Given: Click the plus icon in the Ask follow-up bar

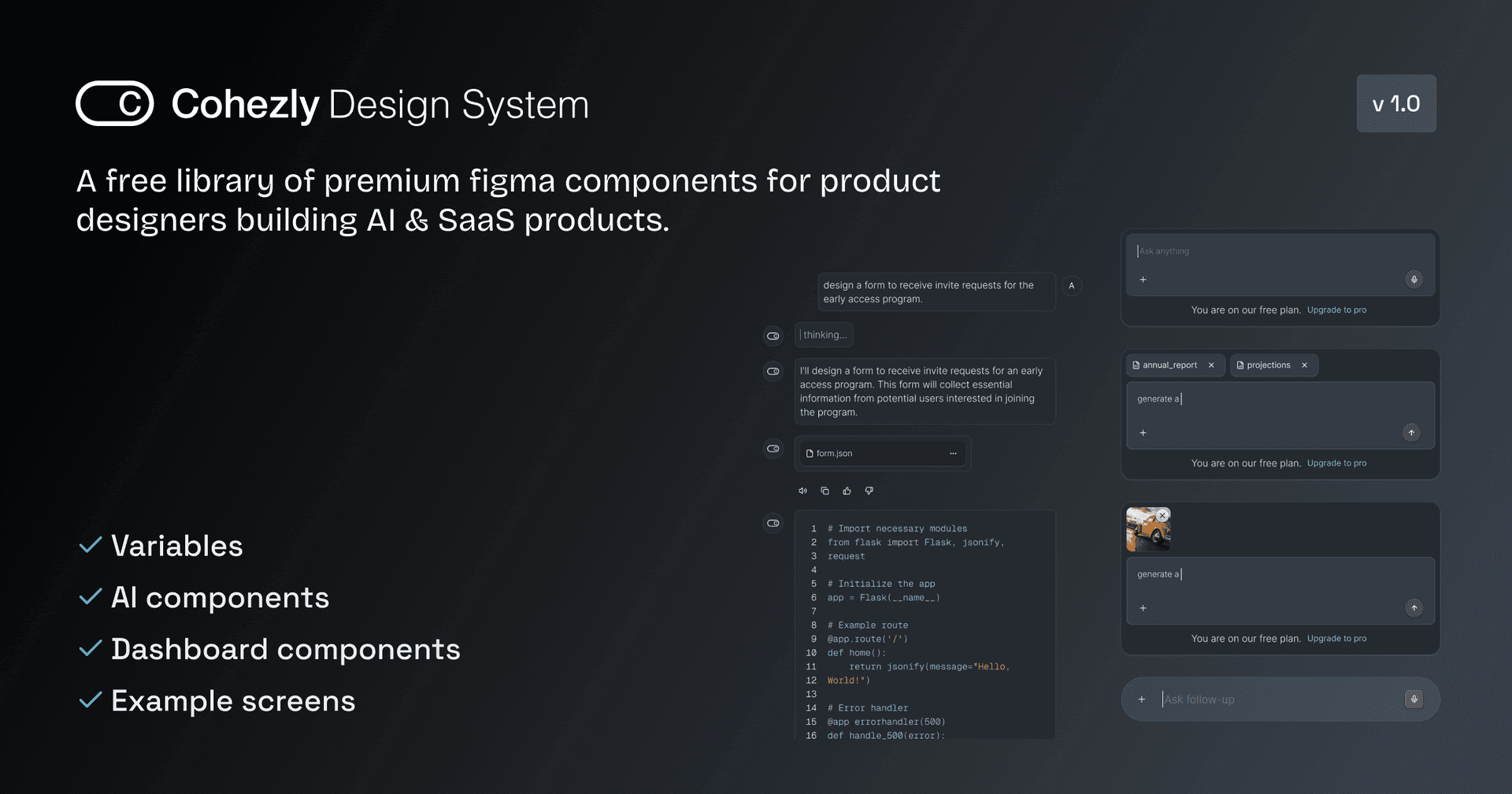Looking at the screenshot, I should [x=1141, y=699].
